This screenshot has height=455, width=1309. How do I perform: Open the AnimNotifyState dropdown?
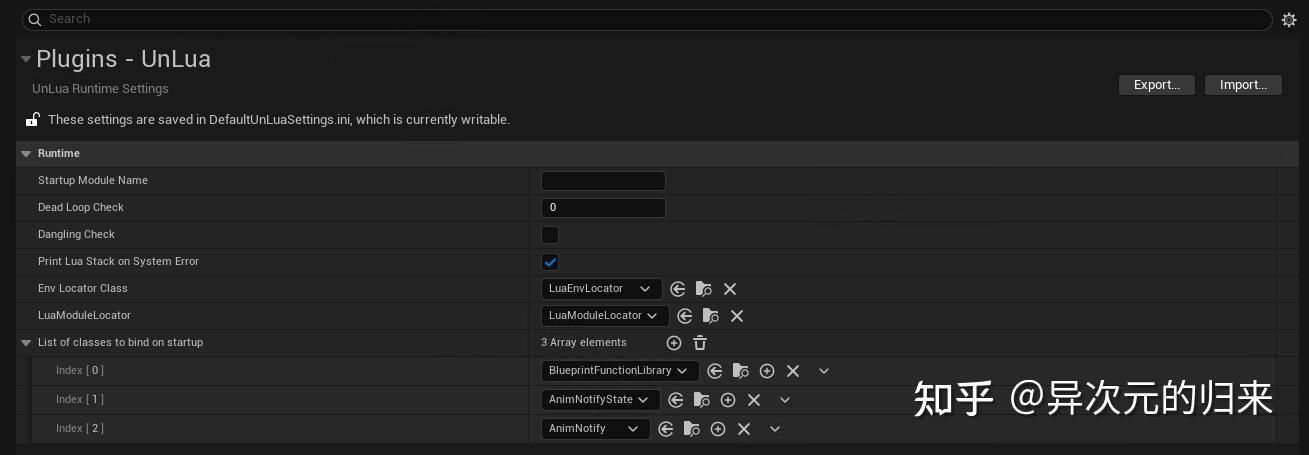tap(601, 400)
